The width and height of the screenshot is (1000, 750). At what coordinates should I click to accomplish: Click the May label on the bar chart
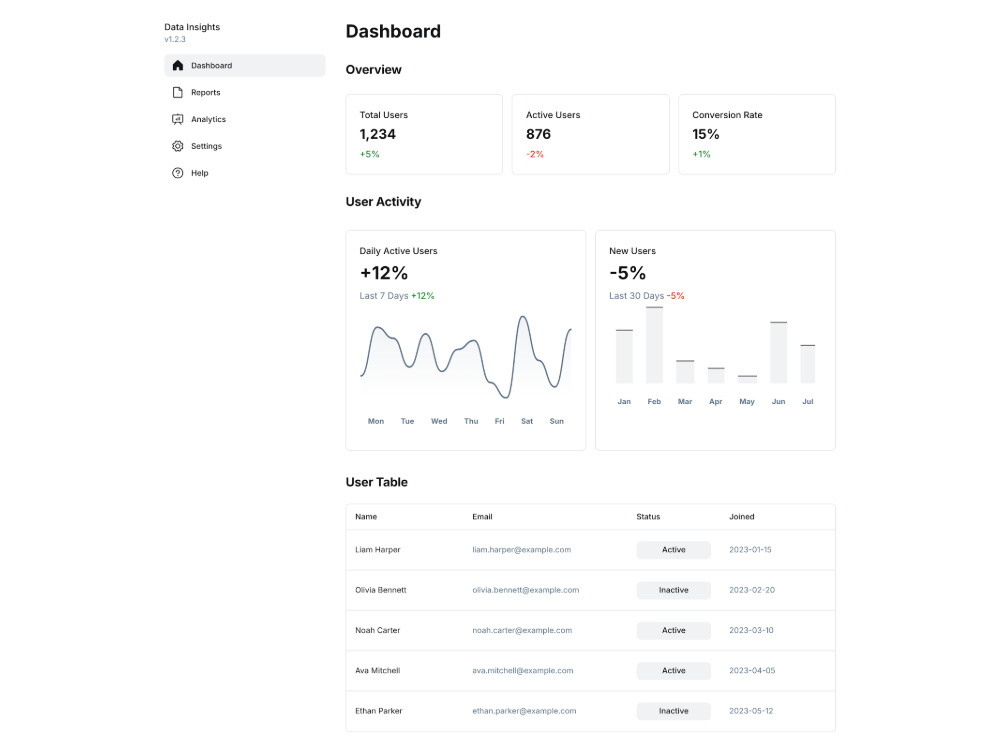[747, 402]
